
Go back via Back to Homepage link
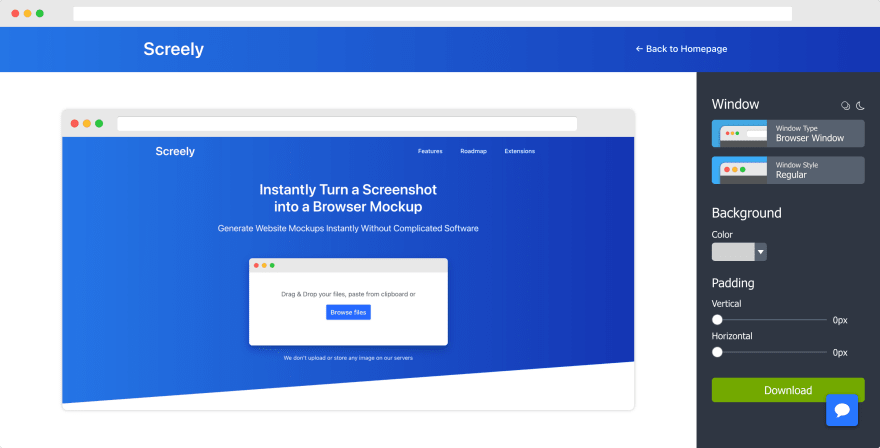681,49
